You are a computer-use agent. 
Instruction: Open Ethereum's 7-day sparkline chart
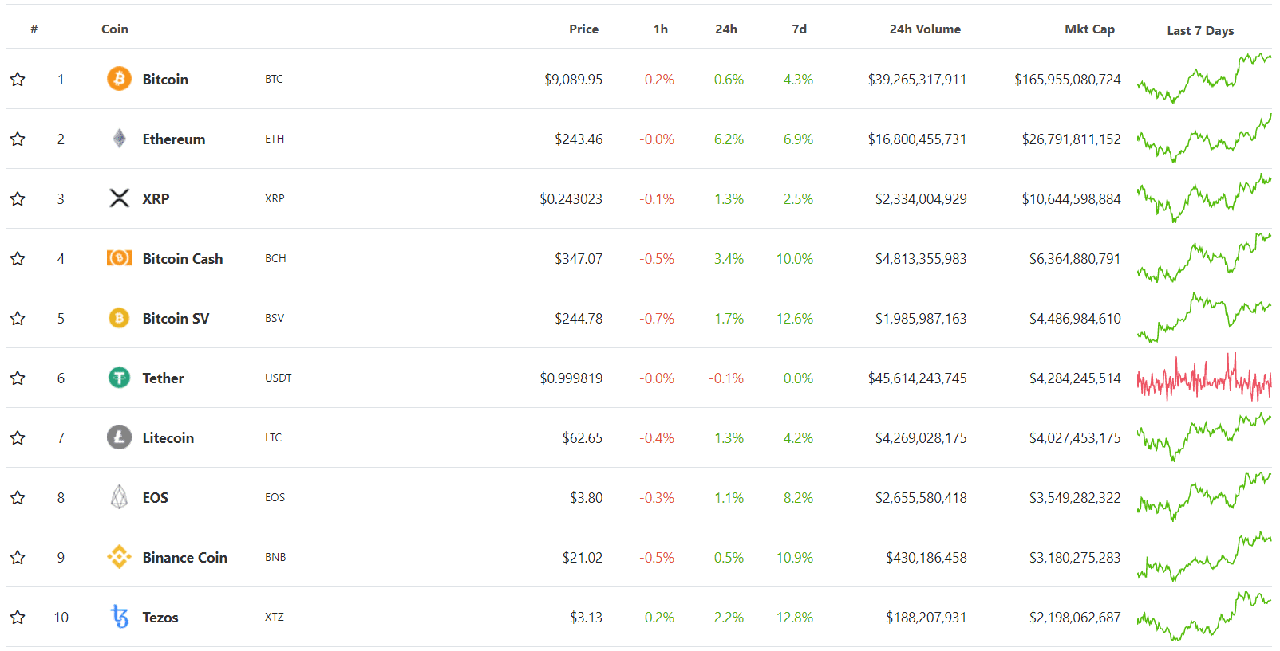(1204, 138)
